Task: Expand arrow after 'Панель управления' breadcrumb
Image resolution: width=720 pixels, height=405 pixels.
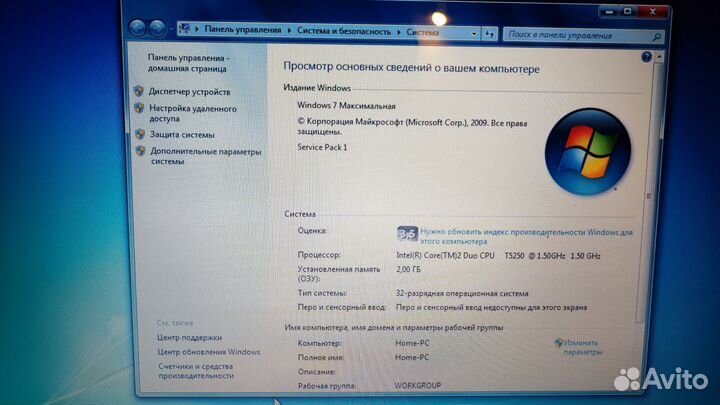Action: click(289, 30)
